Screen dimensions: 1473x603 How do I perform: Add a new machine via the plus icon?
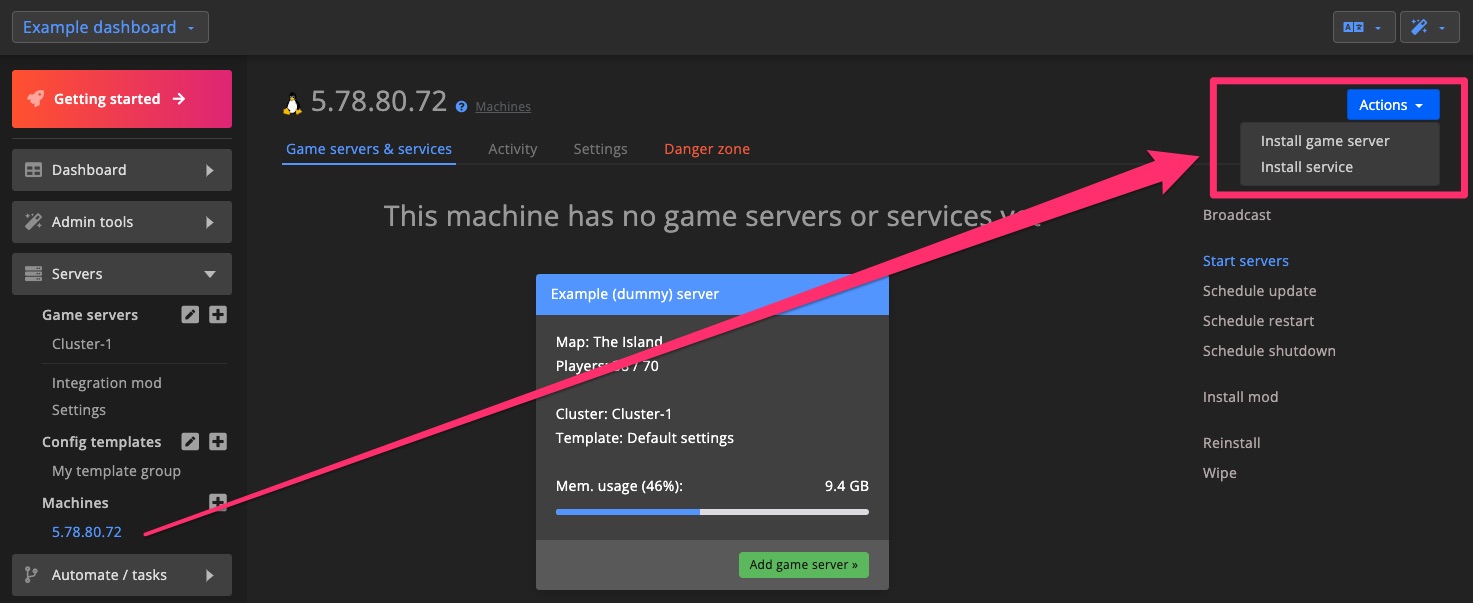pyautogui.click(x=217, y=502)
